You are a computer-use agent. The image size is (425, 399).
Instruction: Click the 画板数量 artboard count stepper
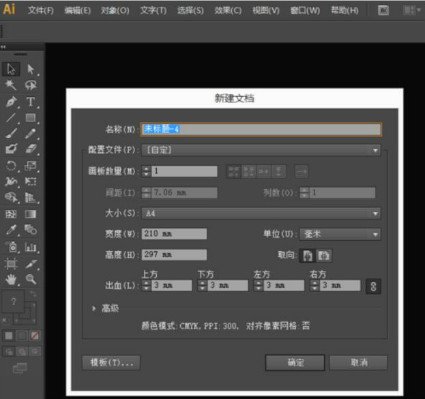pyautogui.click(x=146, y=171)
